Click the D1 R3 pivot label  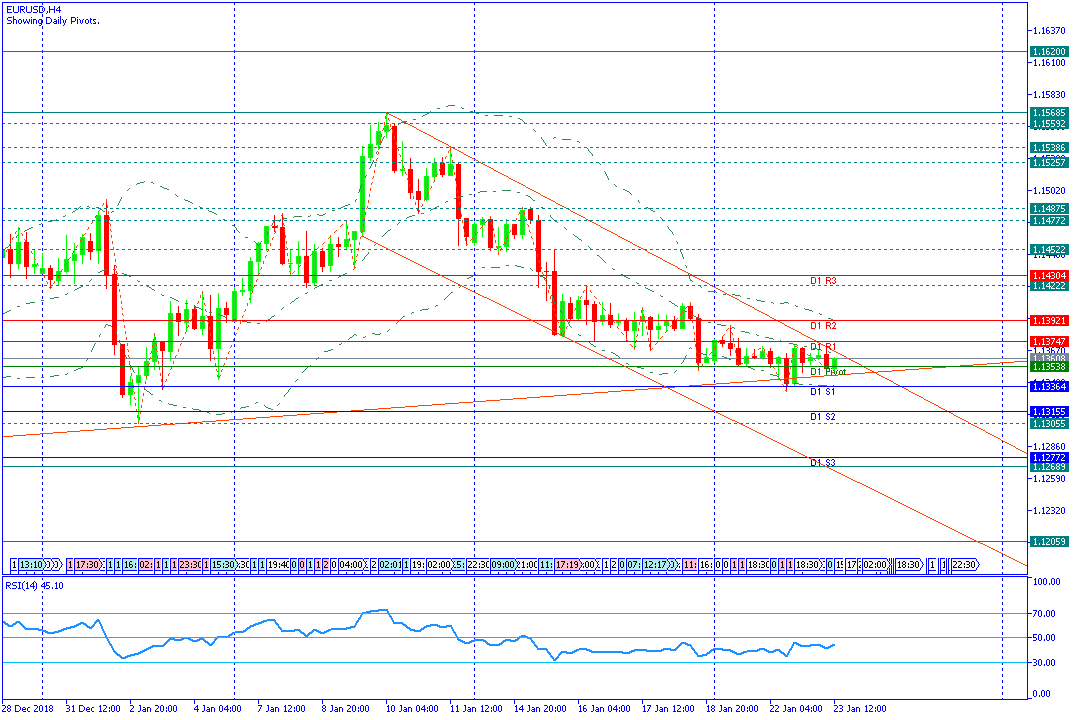pyautogui.click(x=823, y=282)
